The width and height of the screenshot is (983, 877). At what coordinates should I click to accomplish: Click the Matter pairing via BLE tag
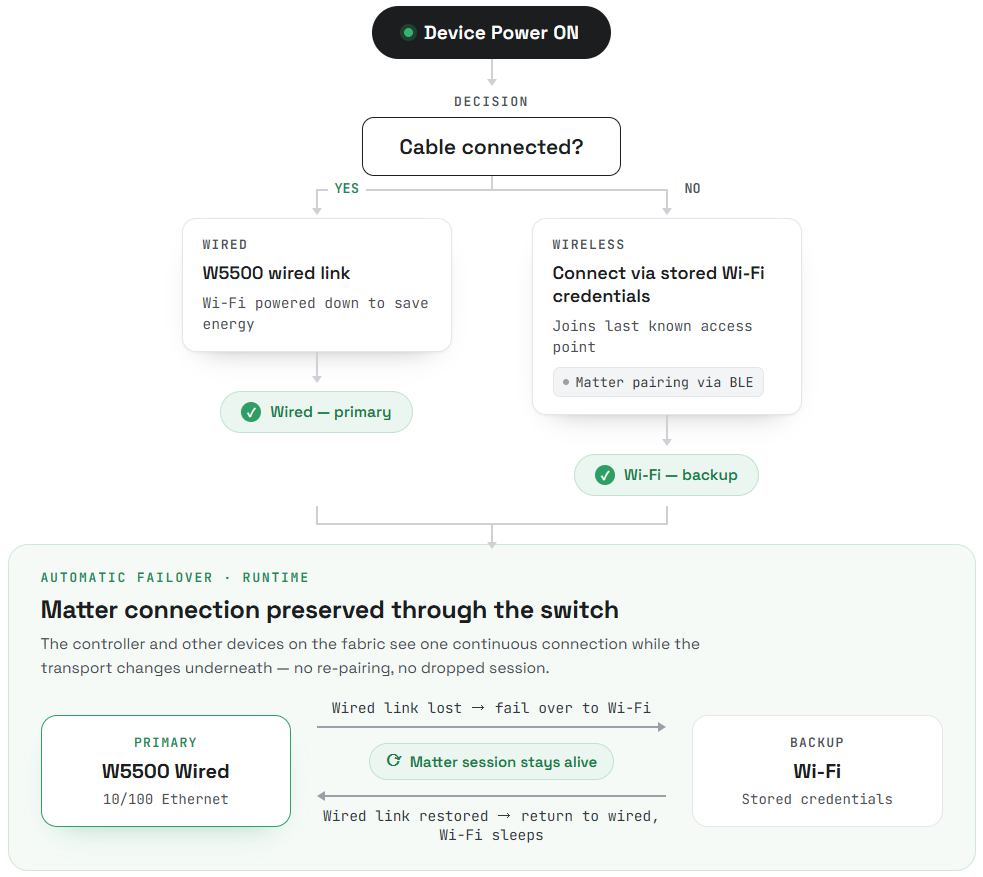658,382
